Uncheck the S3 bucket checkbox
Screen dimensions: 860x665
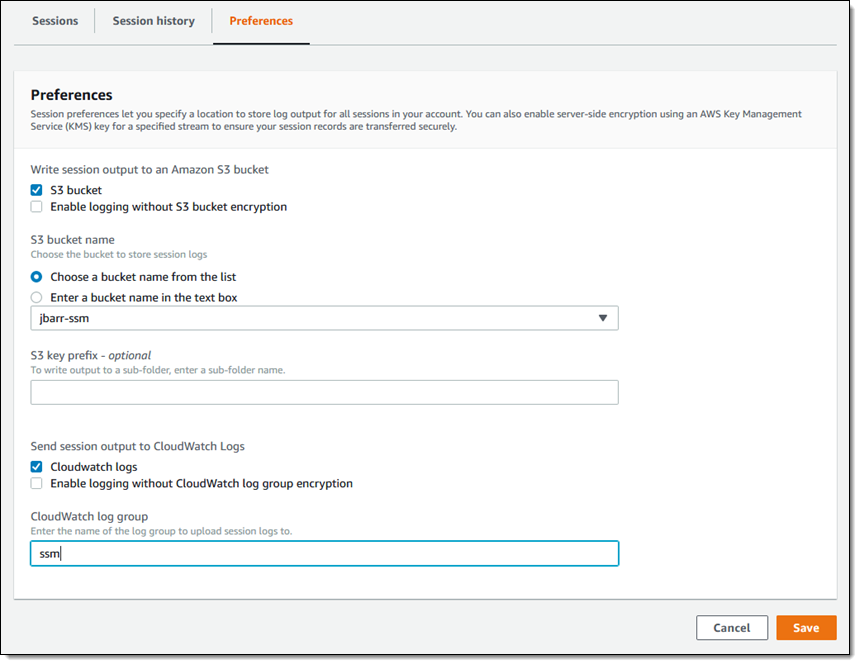[x=37, y=190]
